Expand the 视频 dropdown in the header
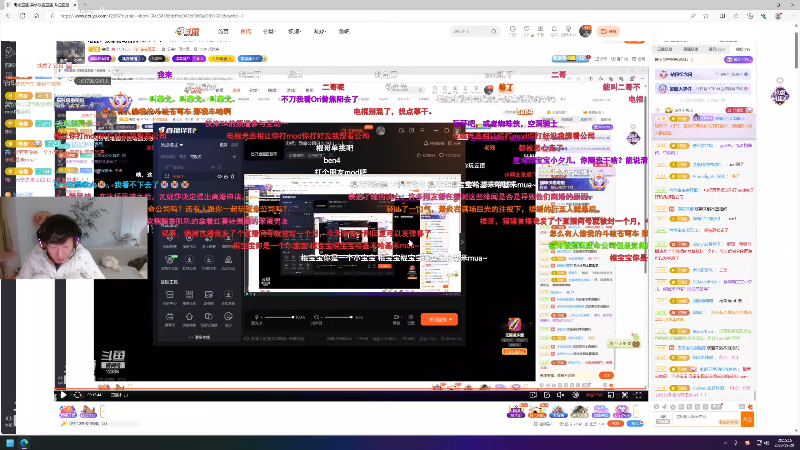The height and width of the screenshot is (450, 800). [294, 32]
